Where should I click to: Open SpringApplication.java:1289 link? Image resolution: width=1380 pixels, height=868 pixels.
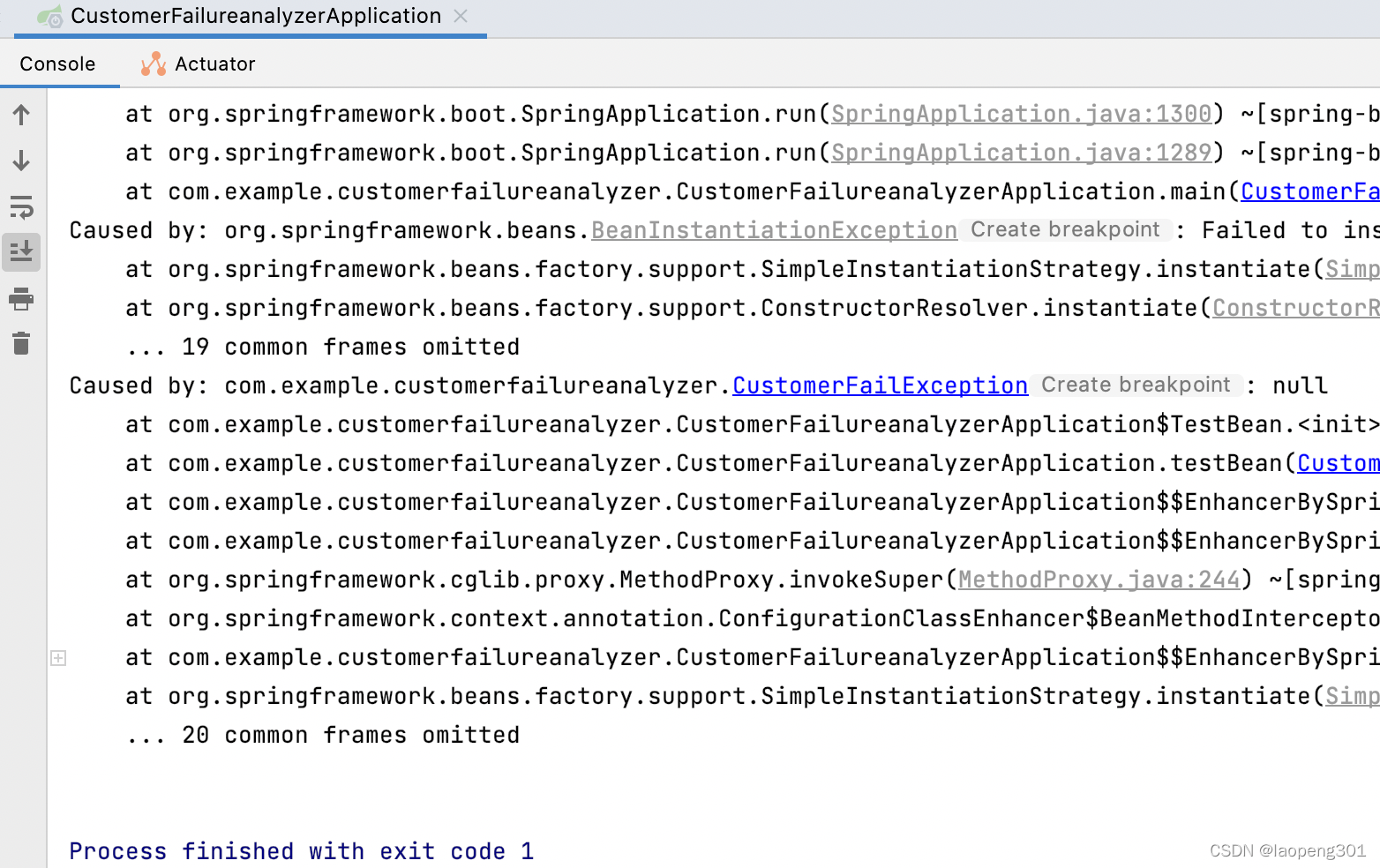pyautogui.click(x=1021, y=153)
